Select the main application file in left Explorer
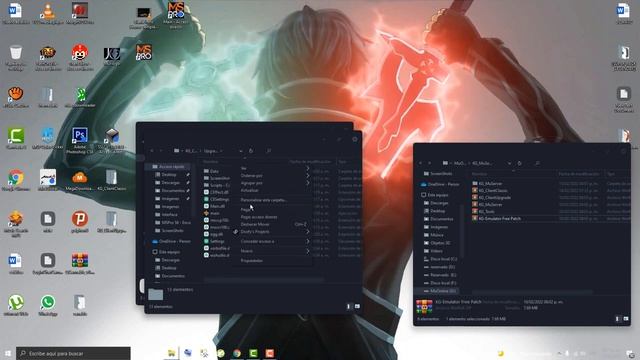This screenshot has width=640, height=360. coord(211,213)
